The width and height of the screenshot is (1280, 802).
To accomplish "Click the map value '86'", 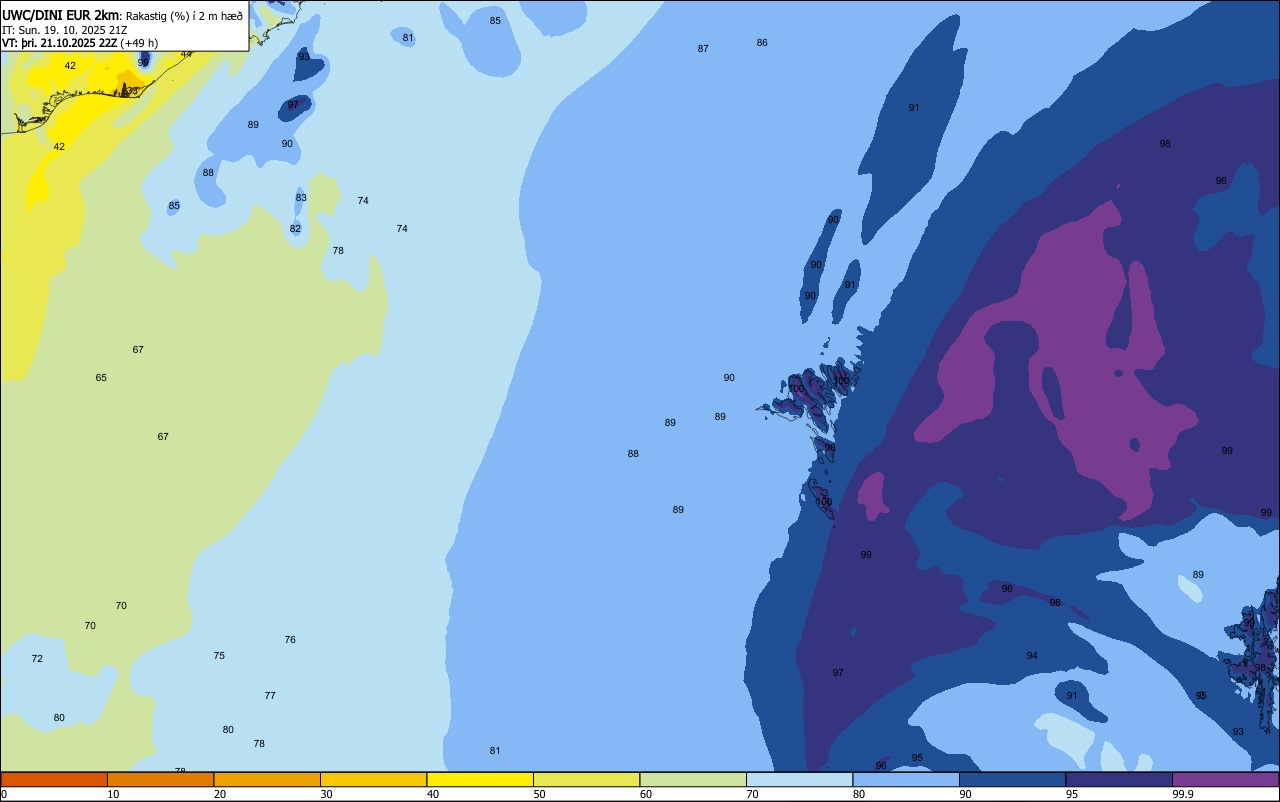I will pyautogui.click(x=762, y=43).
